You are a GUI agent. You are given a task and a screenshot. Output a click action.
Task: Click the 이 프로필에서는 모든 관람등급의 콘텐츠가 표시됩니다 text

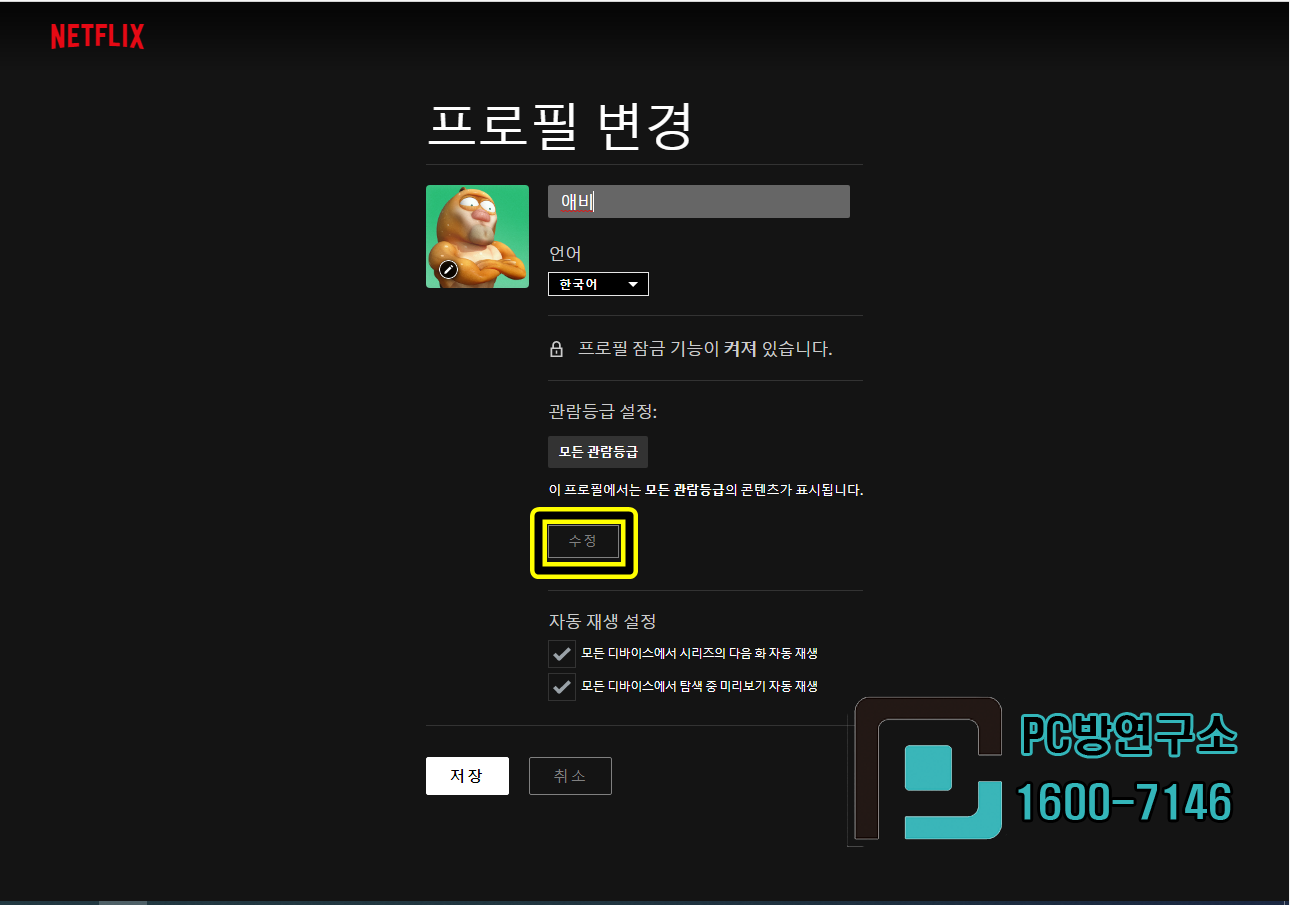706,490
